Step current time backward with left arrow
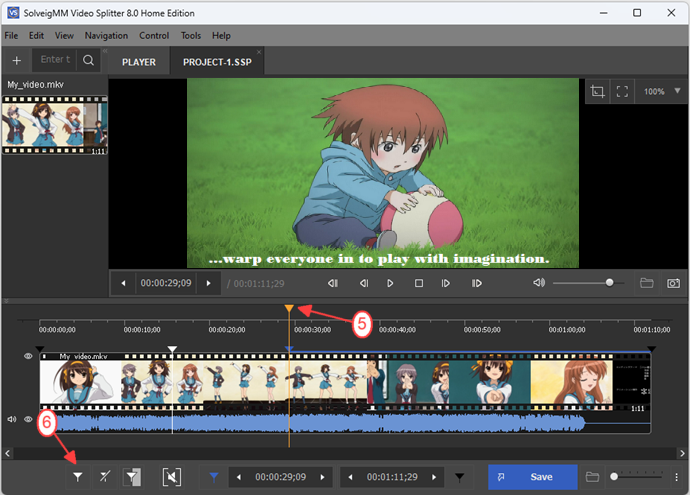Image resolution: width=690 pixels, height=495 pixels. click(123, 283)
